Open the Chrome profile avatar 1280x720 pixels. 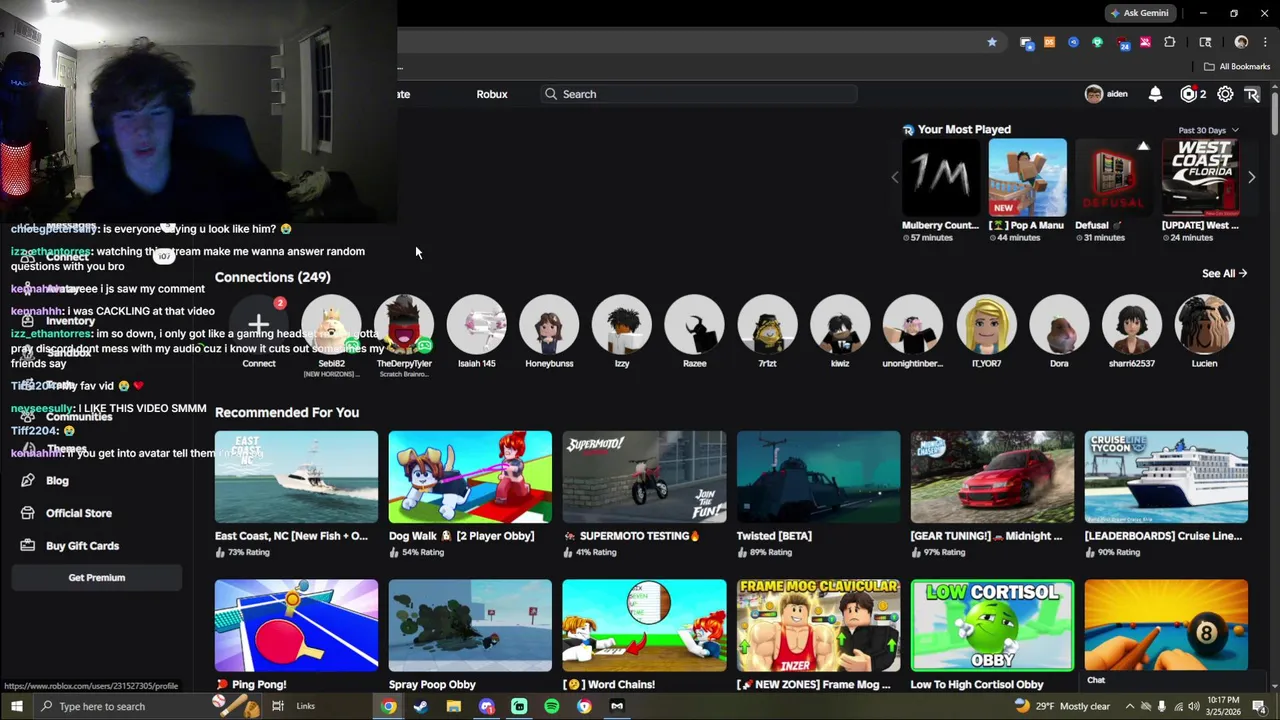(x=1241, y=42)
